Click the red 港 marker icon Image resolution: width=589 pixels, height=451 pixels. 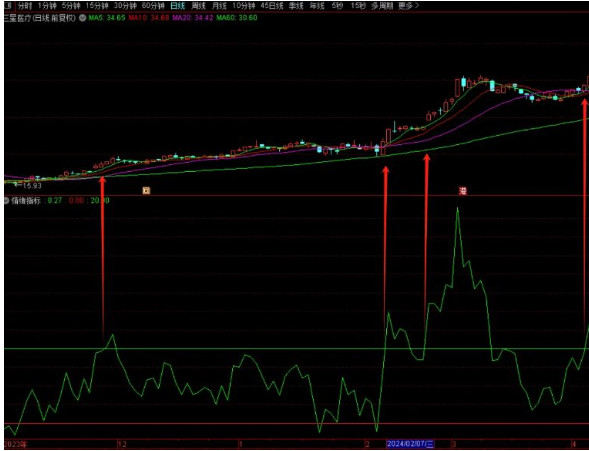[x=462, y=191]
